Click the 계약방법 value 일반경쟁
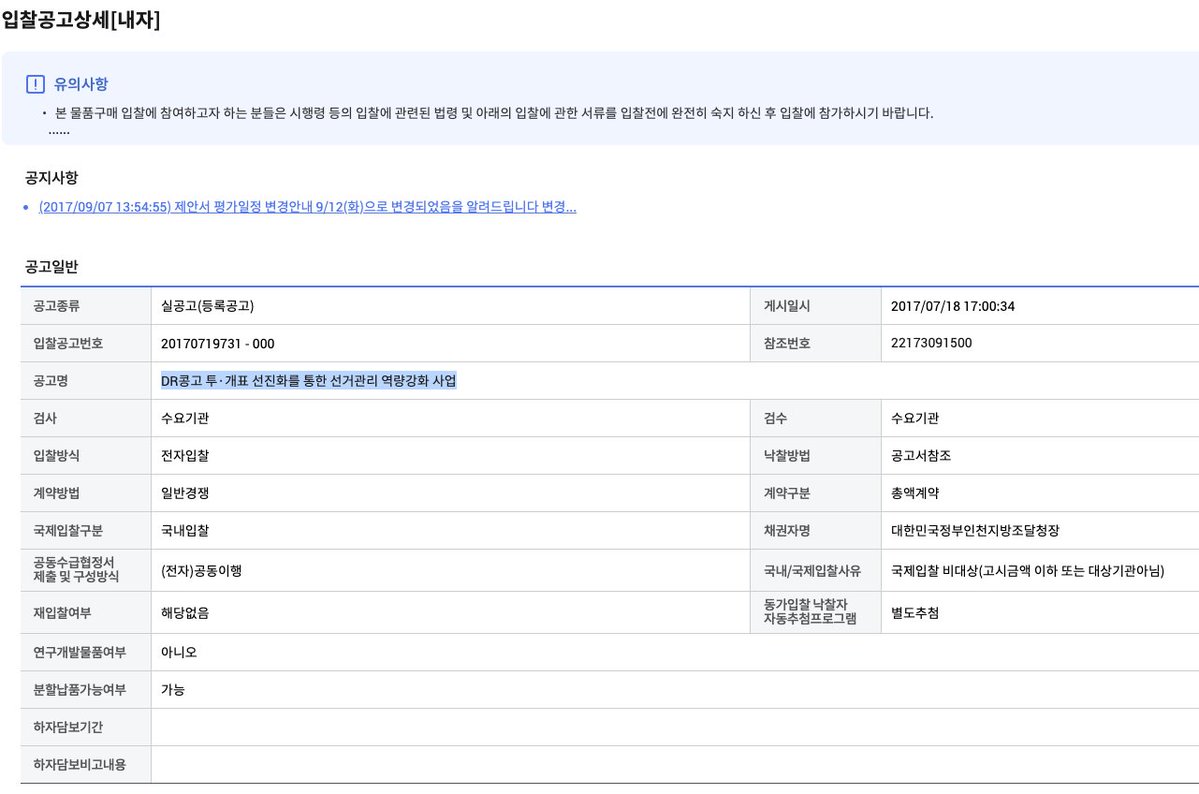 point(185,493)
